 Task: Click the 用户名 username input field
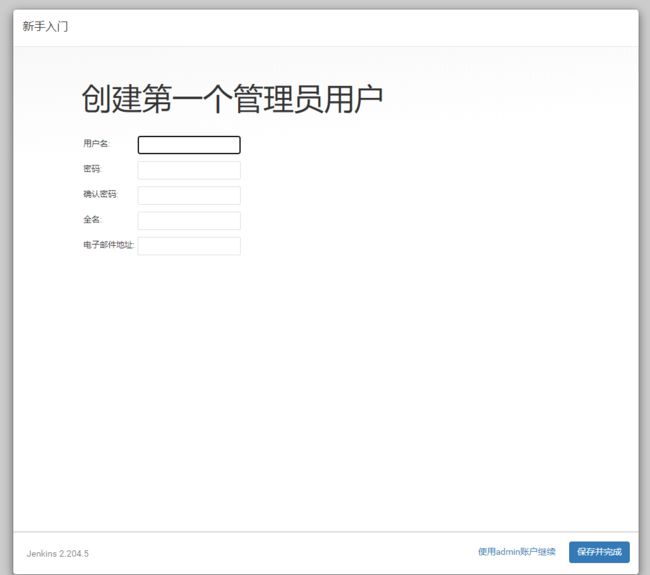click(189, 145)
